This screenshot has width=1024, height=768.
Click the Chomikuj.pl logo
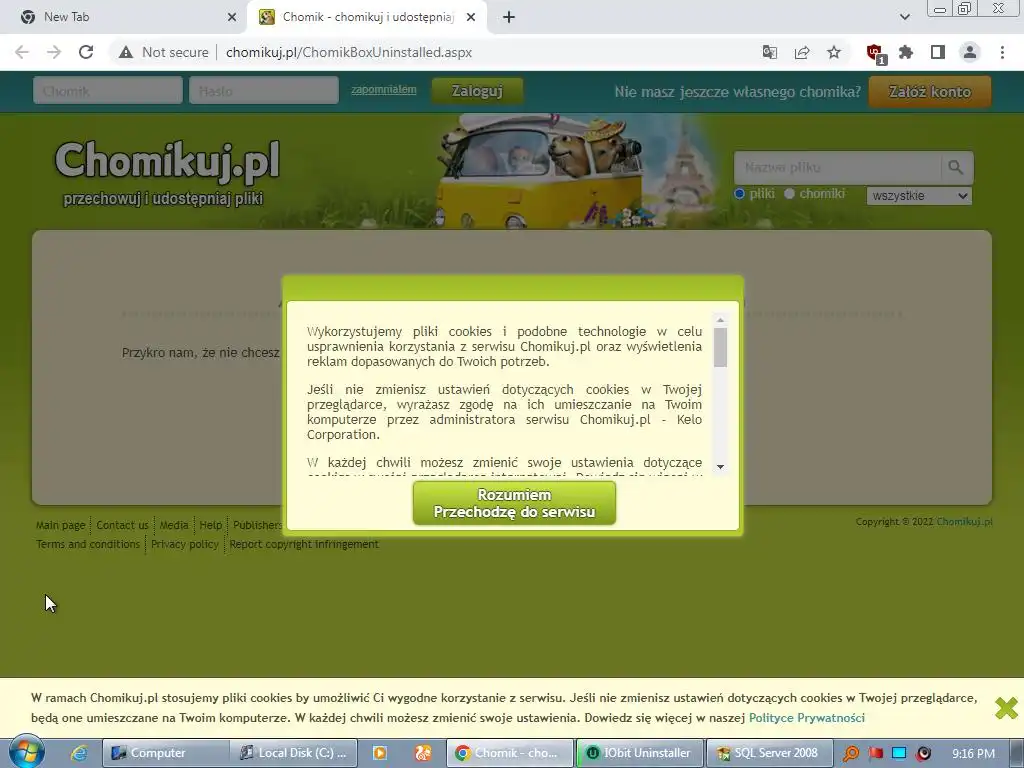point(167,161)
